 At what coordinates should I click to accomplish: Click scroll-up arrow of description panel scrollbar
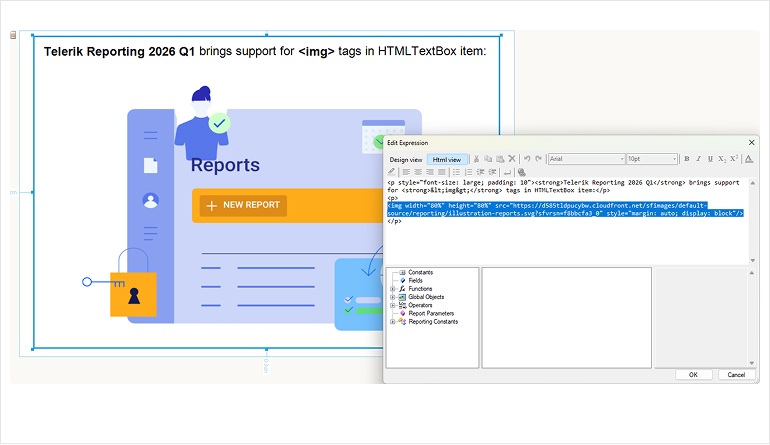pyautogui.click(x=752, y=273)
